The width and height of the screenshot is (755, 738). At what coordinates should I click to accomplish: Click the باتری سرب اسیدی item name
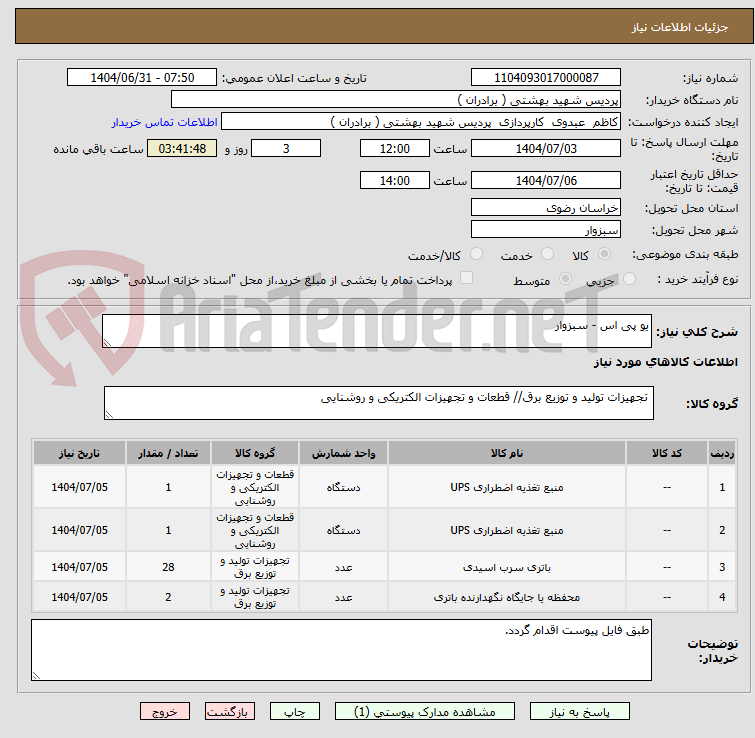[507, 567]
